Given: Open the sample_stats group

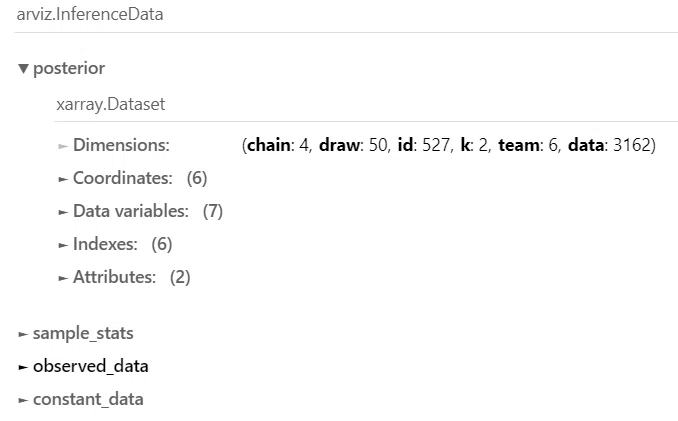Looking at the screenshot, I should tap(83, 333).
